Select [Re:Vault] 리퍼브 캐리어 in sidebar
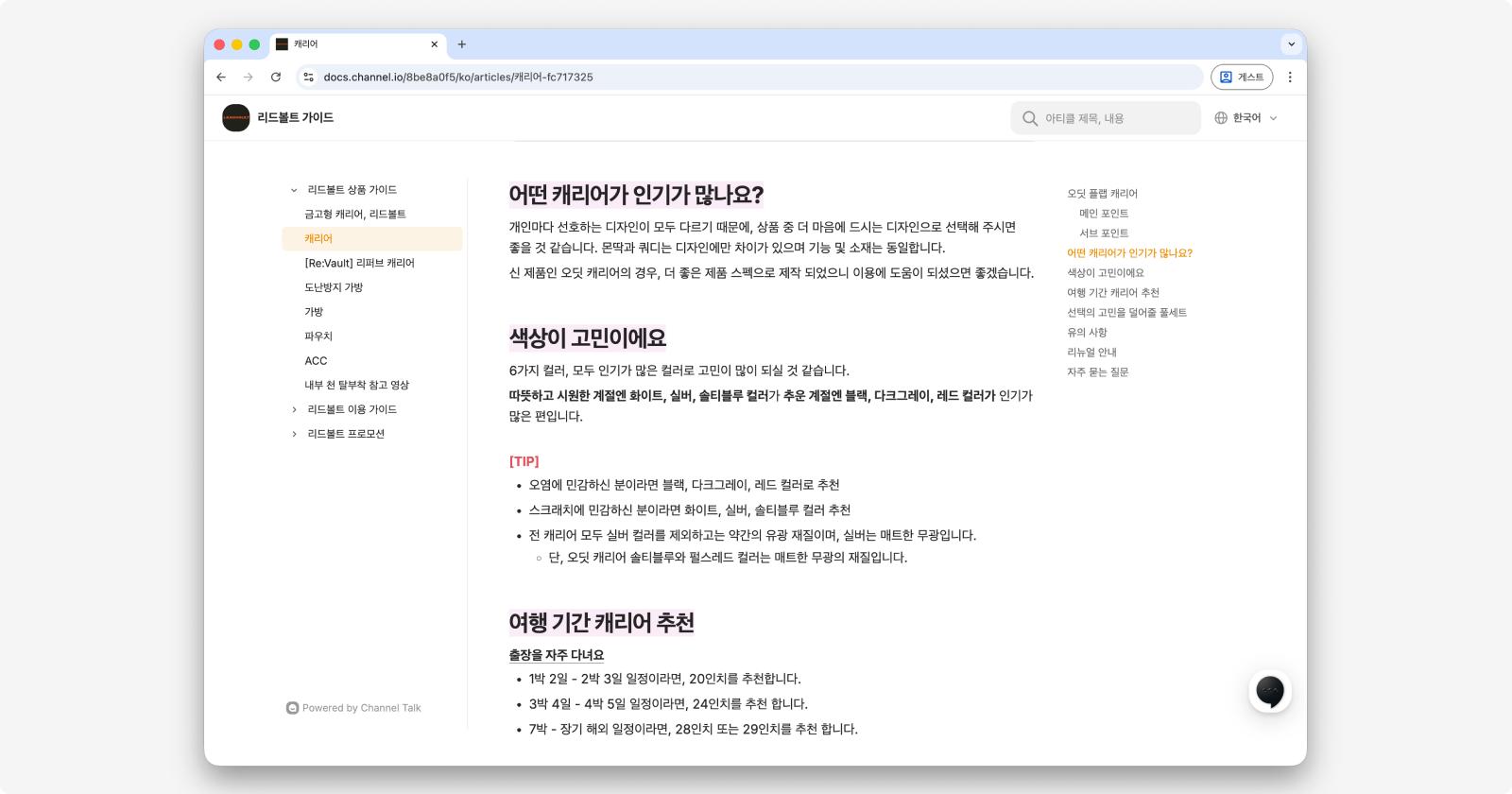Viewport: 1512px width, 794px height. [359, 264]
